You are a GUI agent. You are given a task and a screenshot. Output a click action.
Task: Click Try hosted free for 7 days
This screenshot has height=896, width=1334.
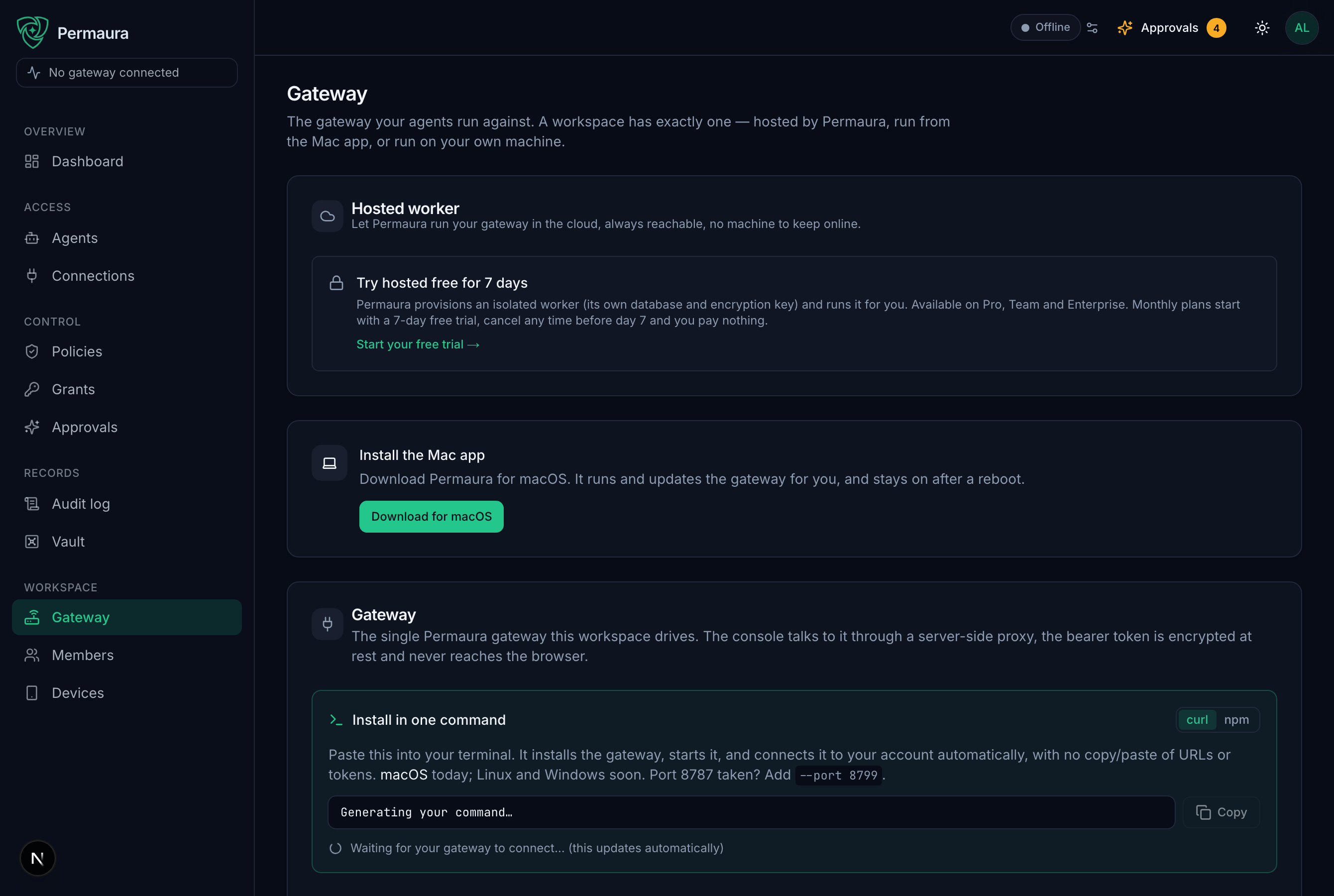pos(442,283)
